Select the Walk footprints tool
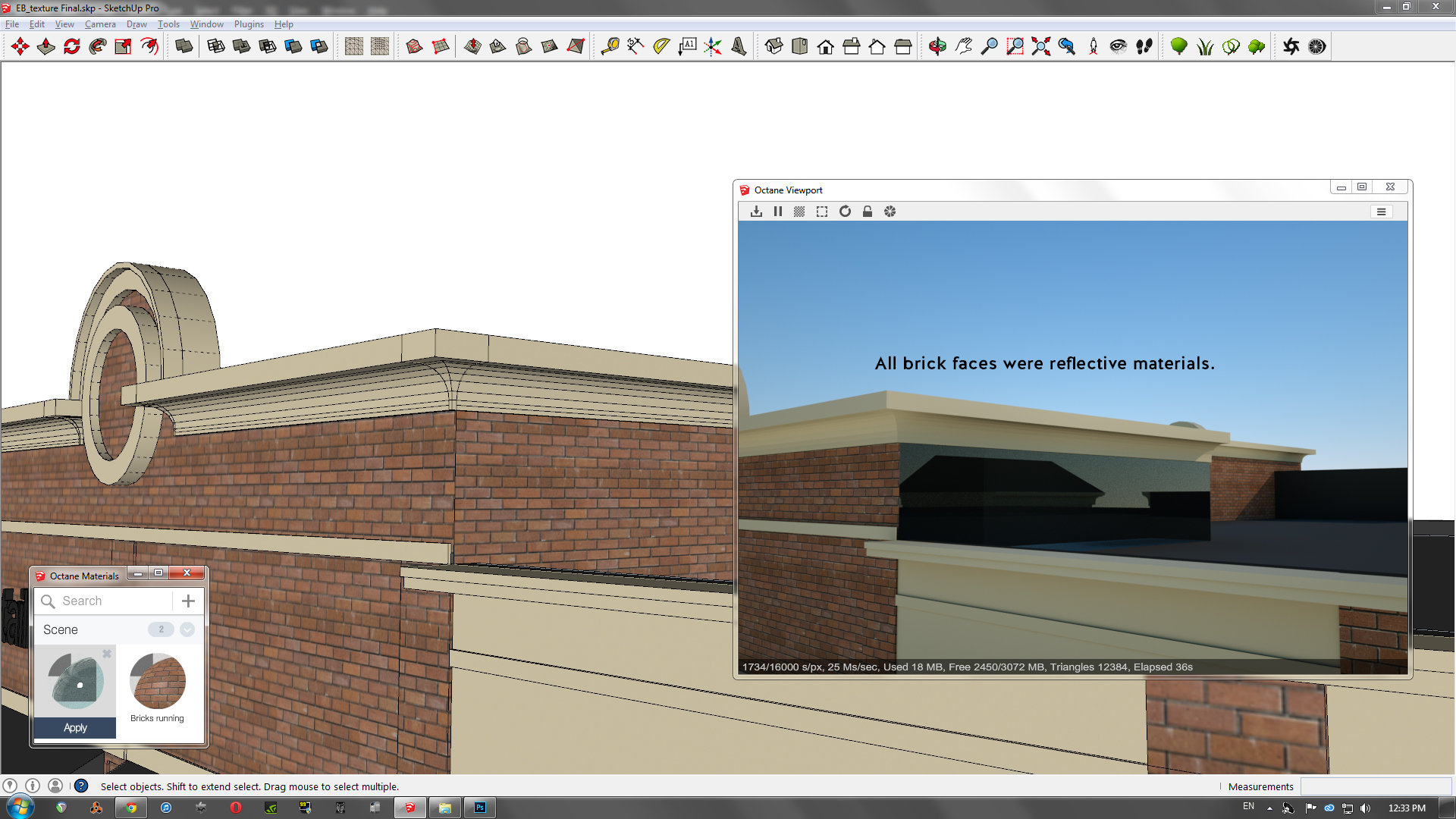This screenshot has width=1456, height=819. coord(1144,46)
